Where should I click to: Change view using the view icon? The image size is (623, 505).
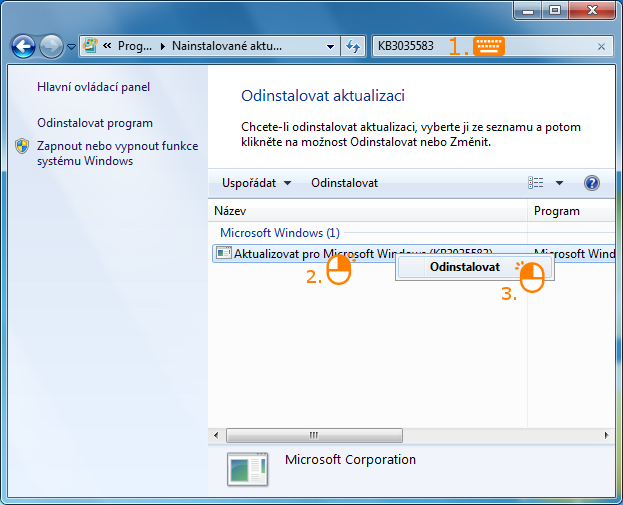click(536, 183)
